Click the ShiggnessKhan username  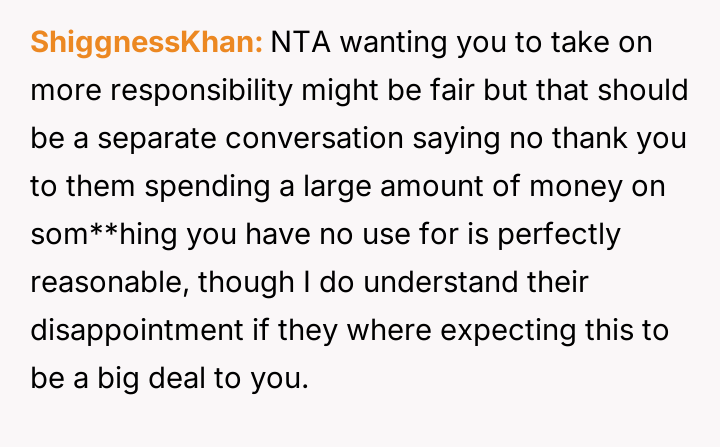[x=147, y=43]
